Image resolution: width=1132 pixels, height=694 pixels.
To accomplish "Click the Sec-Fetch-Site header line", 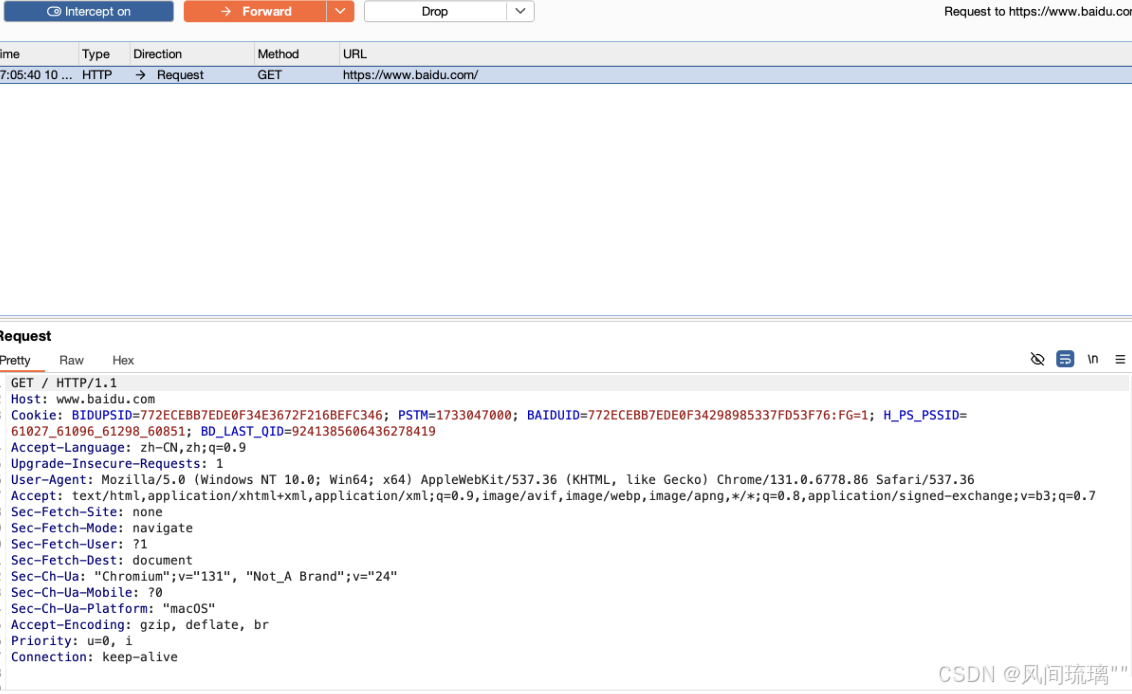I will [87, 512].
